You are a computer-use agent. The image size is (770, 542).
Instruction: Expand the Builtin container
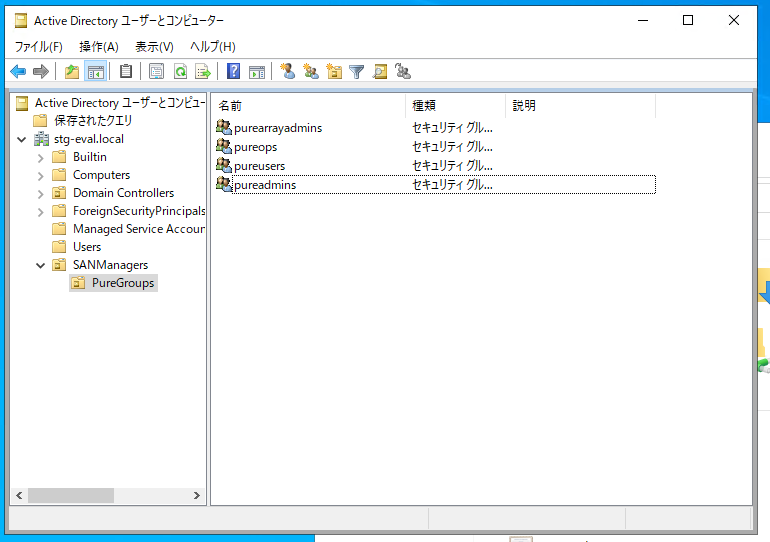tap(41, 158)
